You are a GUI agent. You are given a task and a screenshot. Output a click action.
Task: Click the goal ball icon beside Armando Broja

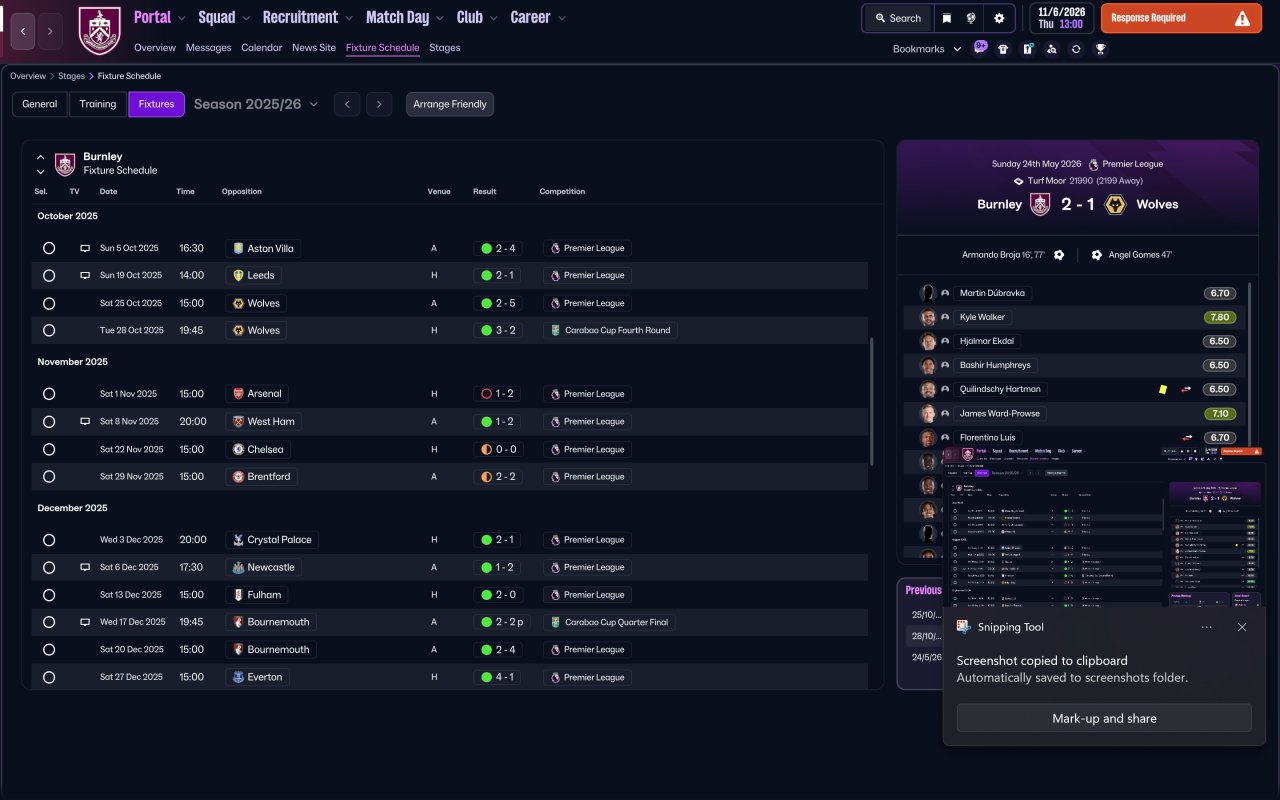point(1059,255)
